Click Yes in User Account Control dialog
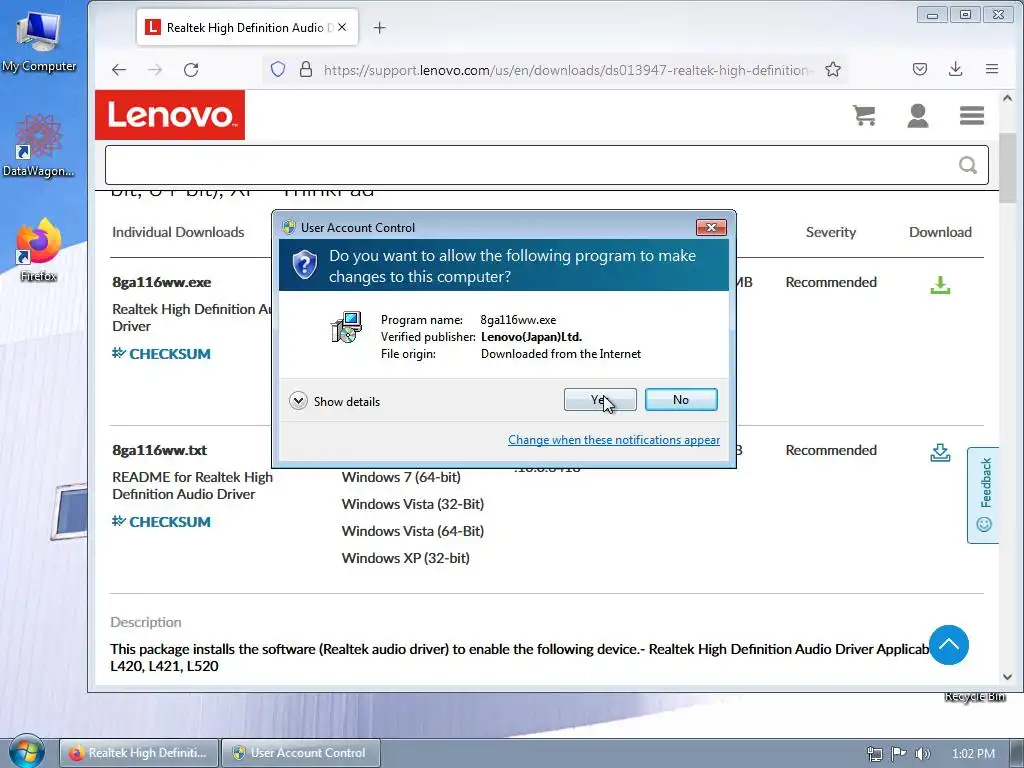1024x768 pixels. point(600,400)
